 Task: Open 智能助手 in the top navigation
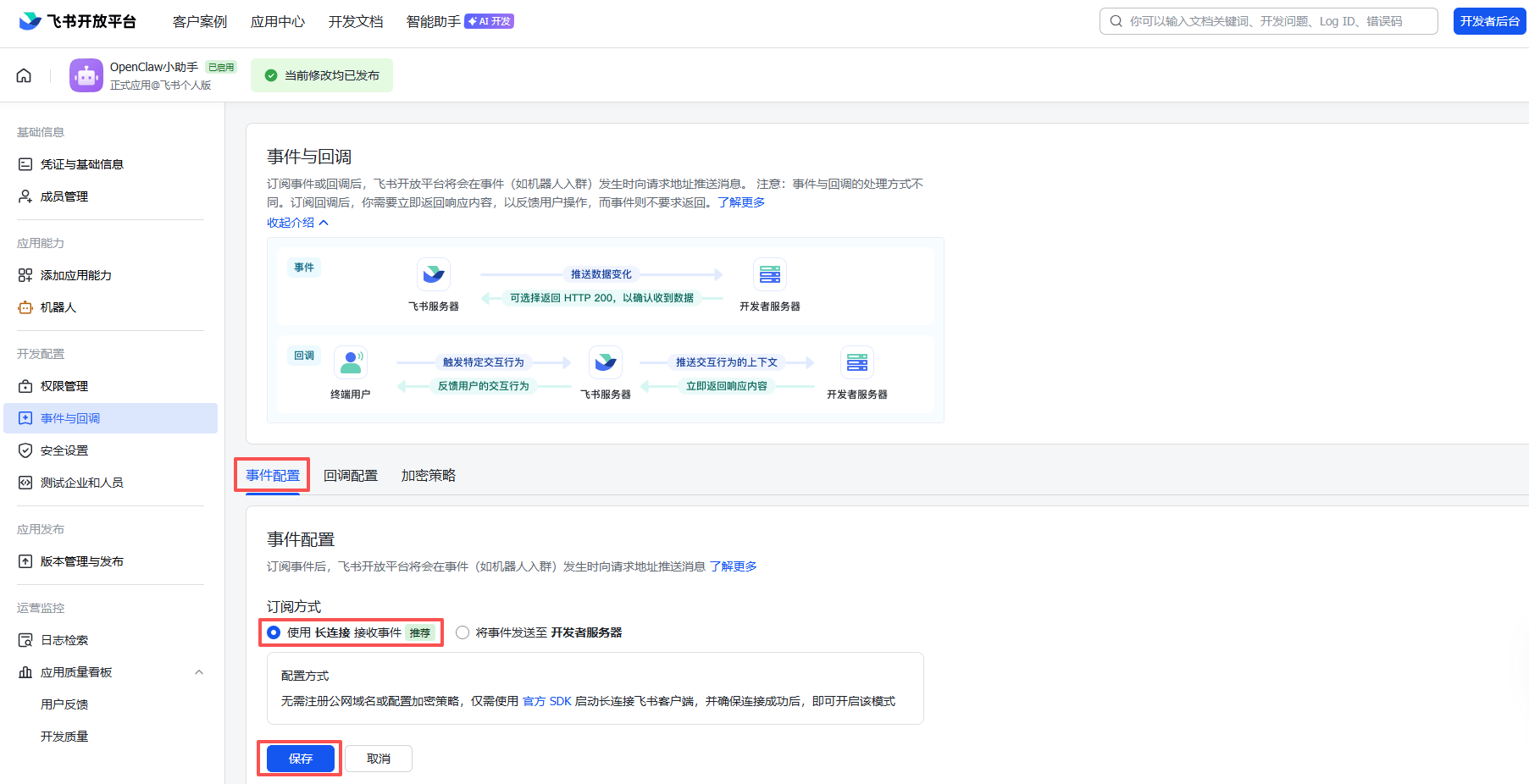(433, 21)
